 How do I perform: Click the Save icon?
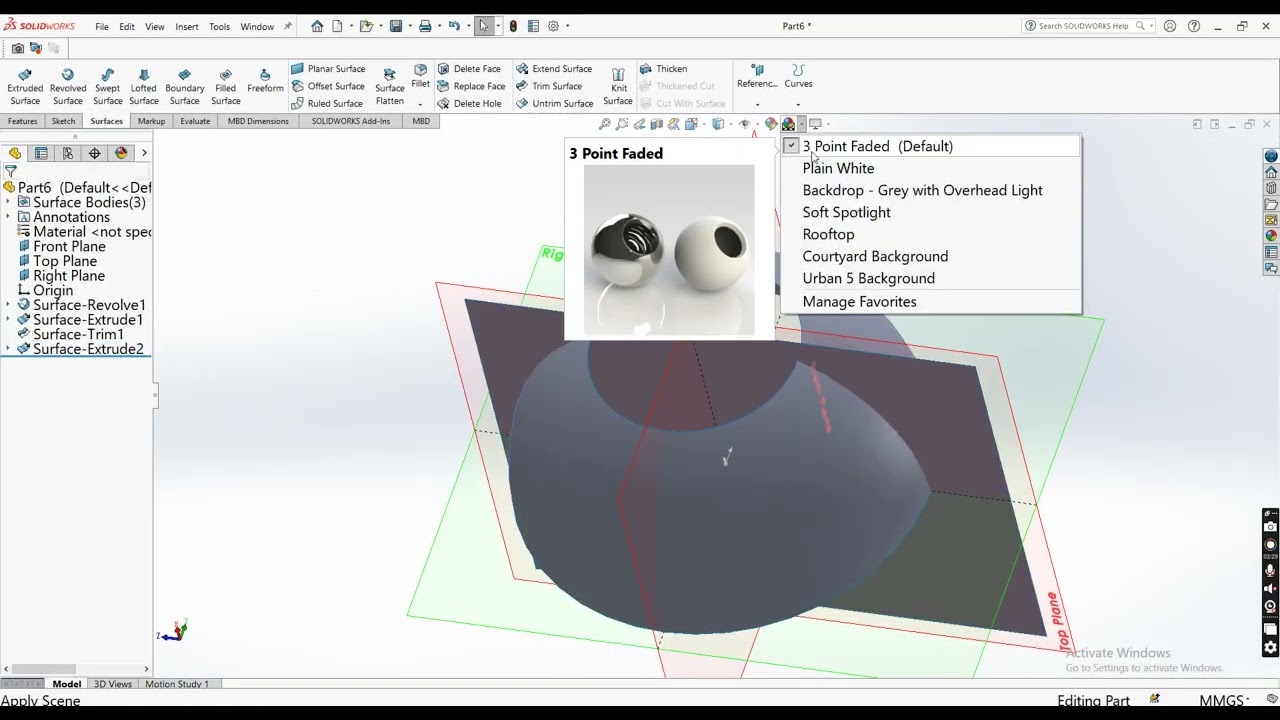[x=396, y=26]
